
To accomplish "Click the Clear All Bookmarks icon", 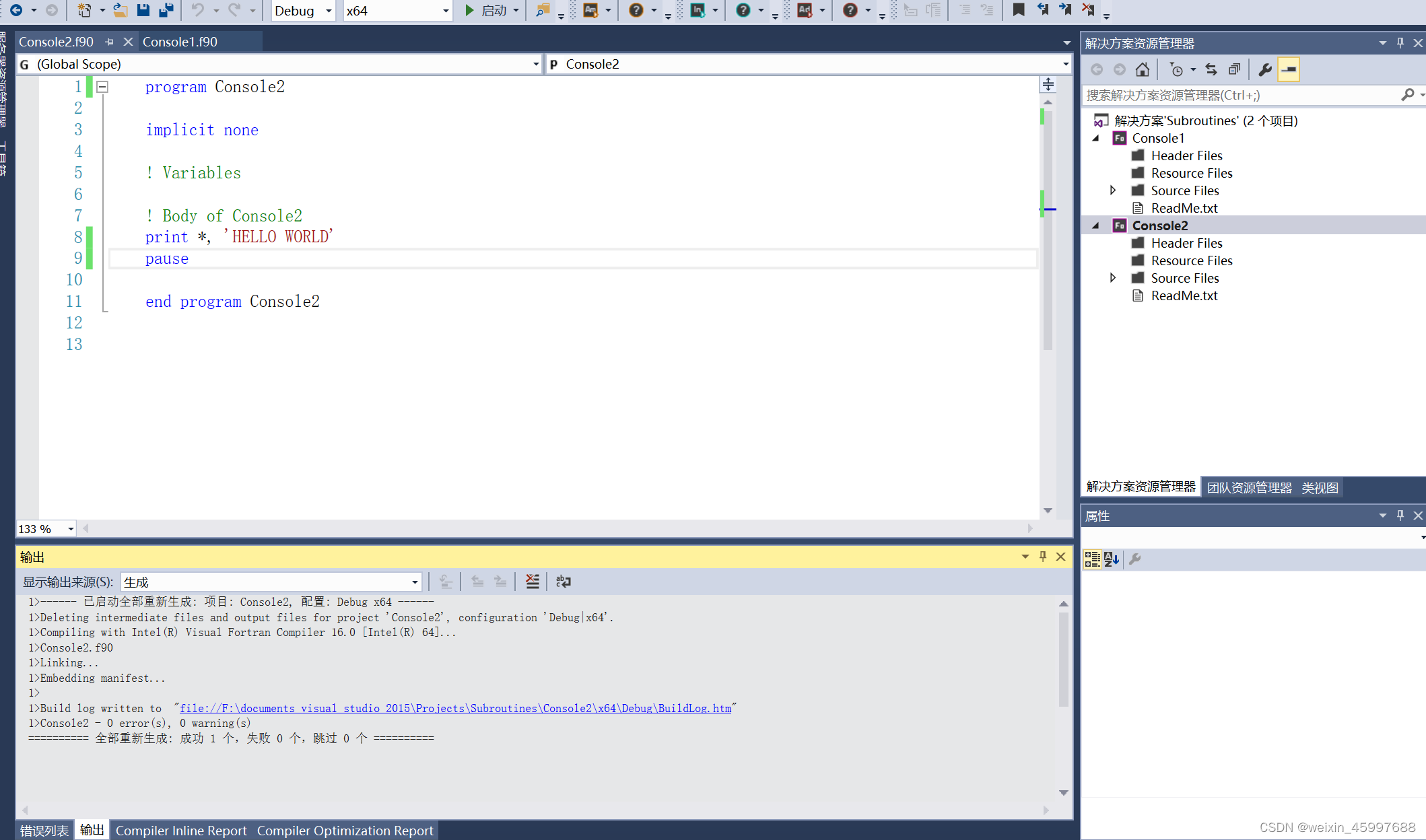I will click(x=1088, y=10).
